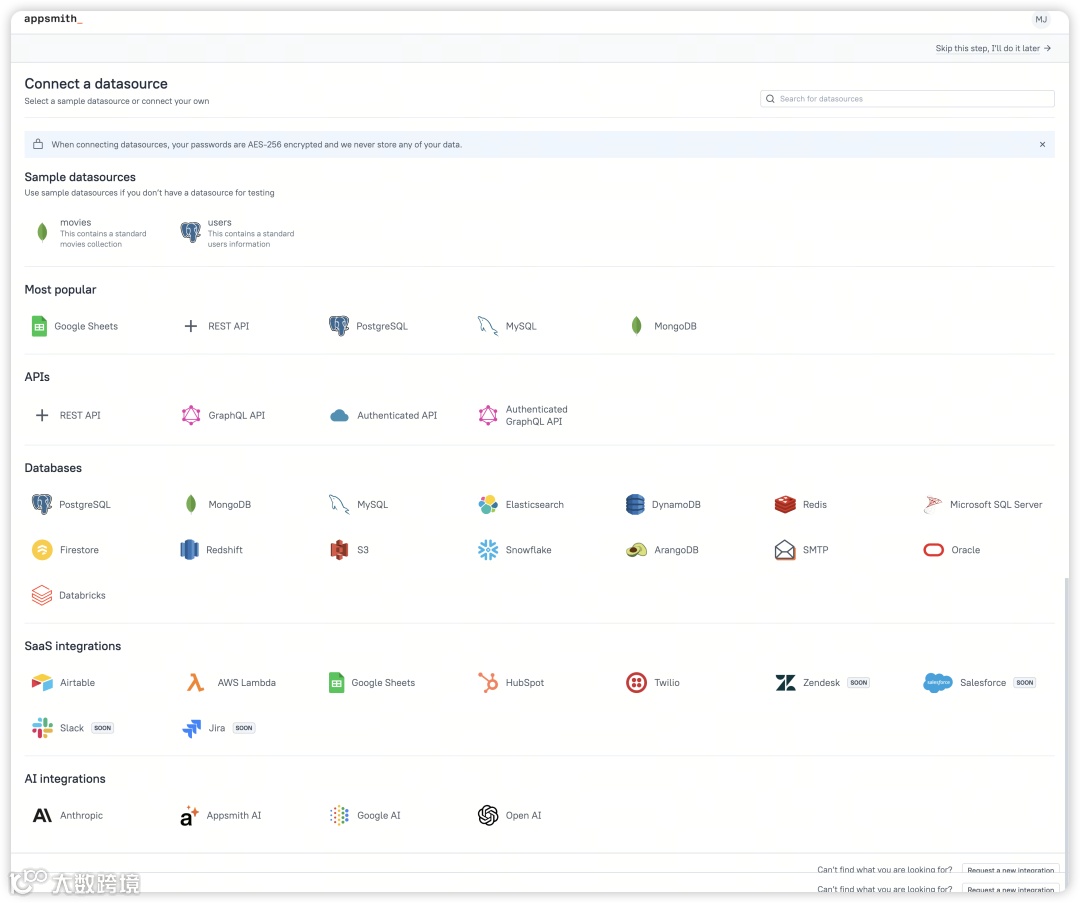The height and width of the screenshot is (903, 1080).
Task: Select the S3 datasource
Action: tap(350, 550)
